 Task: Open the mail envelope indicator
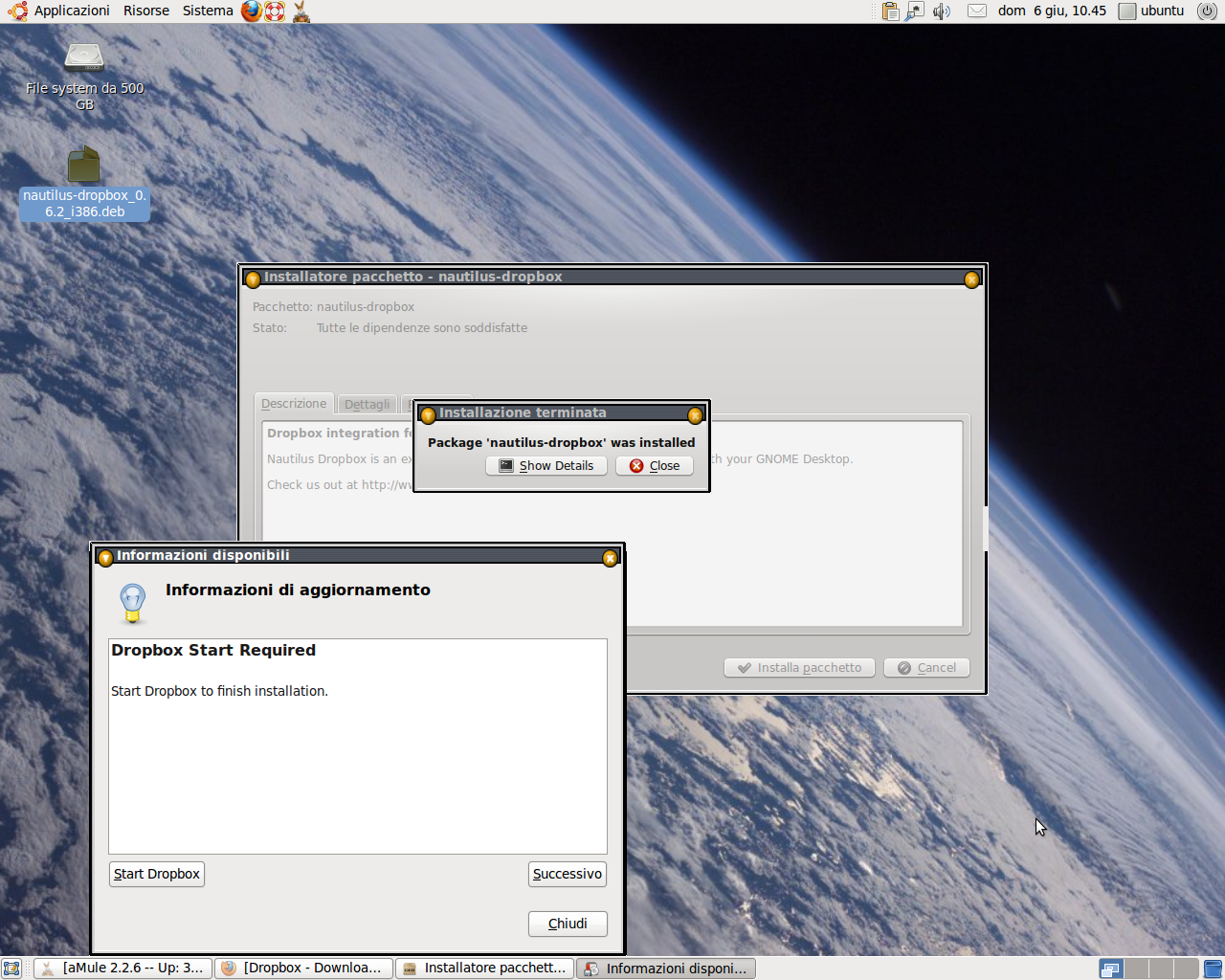click(x=977, y=11)
